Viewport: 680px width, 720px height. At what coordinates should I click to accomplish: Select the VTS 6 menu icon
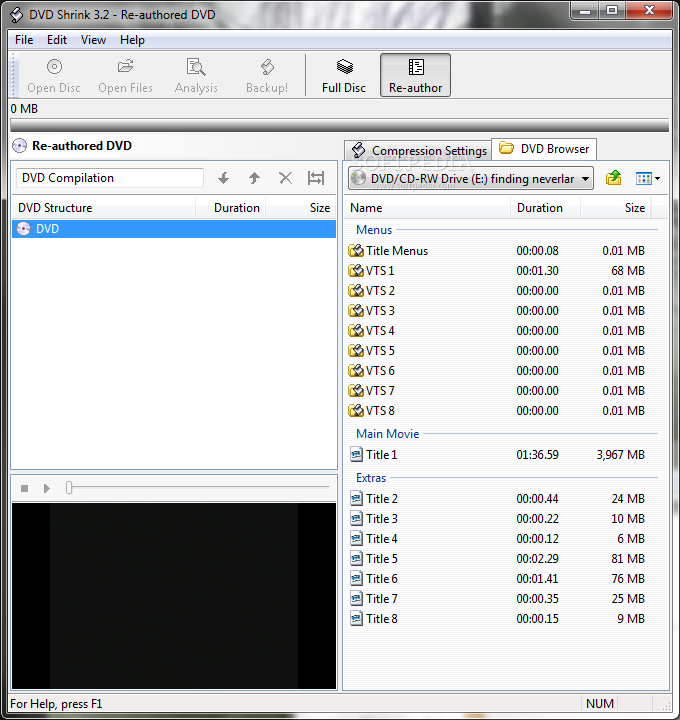(x=356, y=371)
